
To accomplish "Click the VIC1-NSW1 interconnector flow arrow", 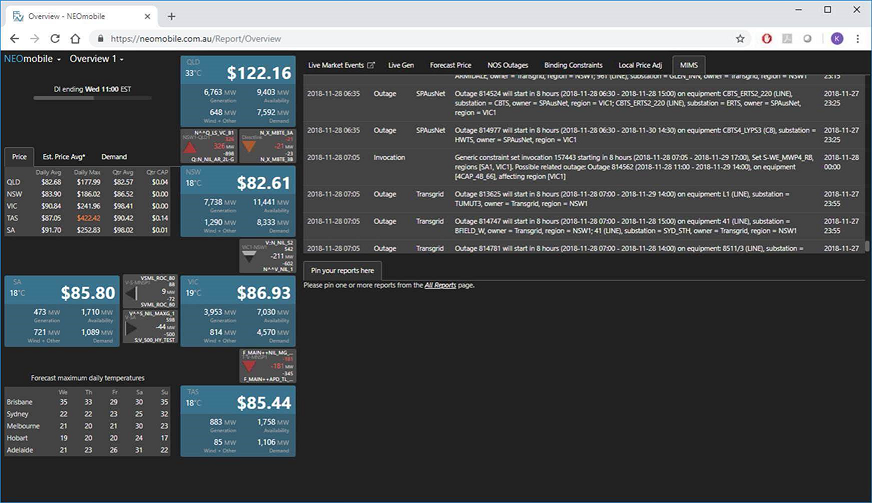I will pyautogui.click(x=250, y=256).
